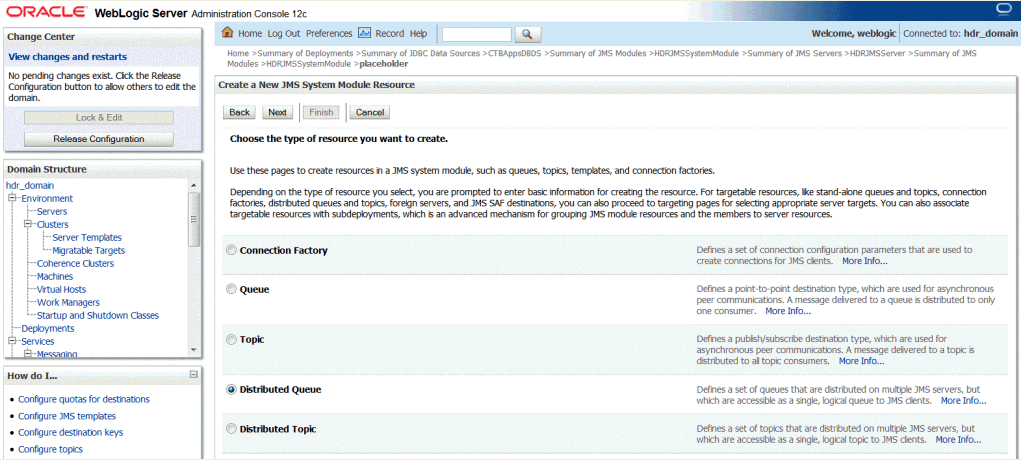The height and width of the screenshot is (460, 1021).
Task: Collapse the Messaging tree node
Action: (x=27, y=354)
